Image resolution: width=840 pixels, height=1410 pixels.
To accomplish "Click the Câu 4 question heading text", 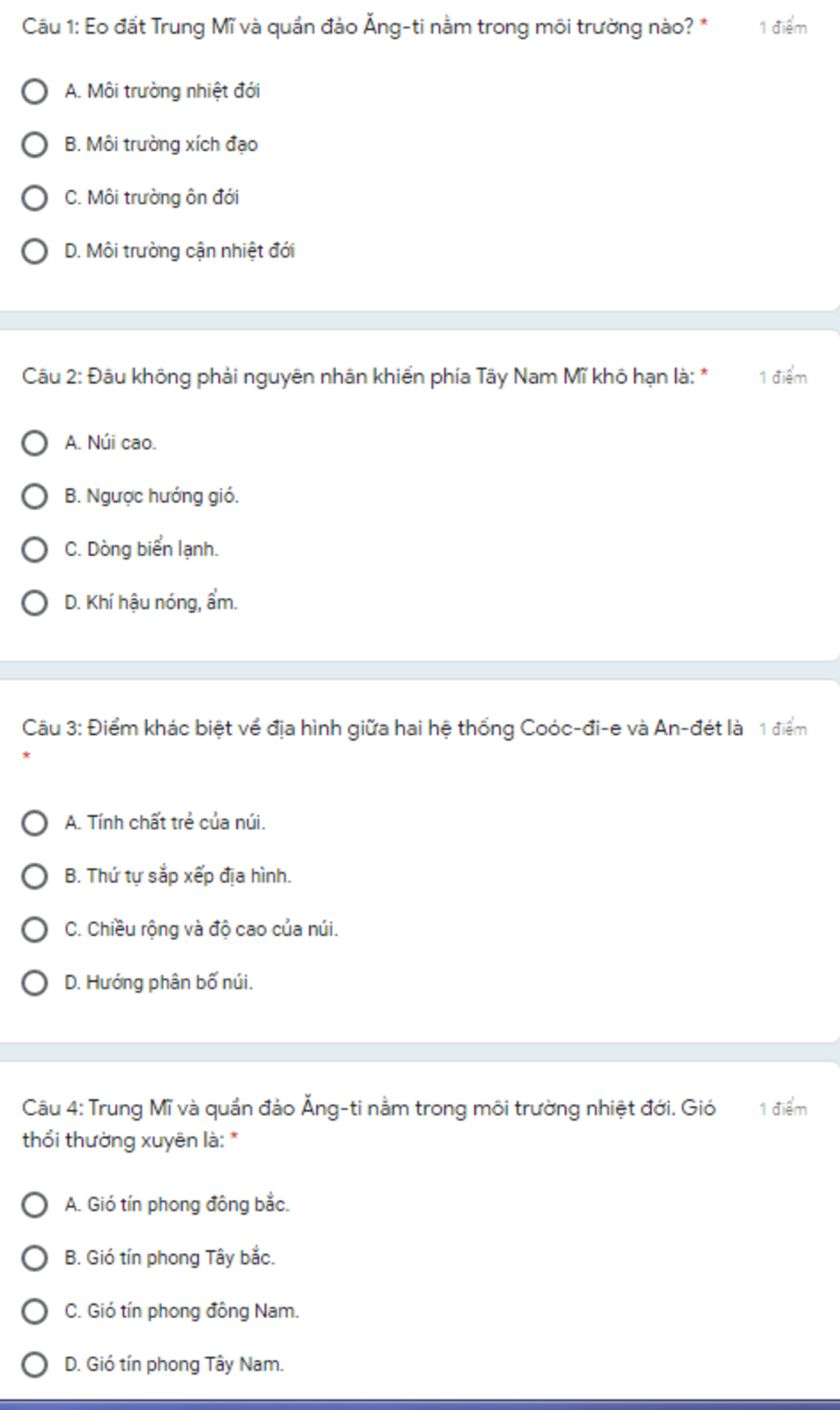I will pos(369,1124).
